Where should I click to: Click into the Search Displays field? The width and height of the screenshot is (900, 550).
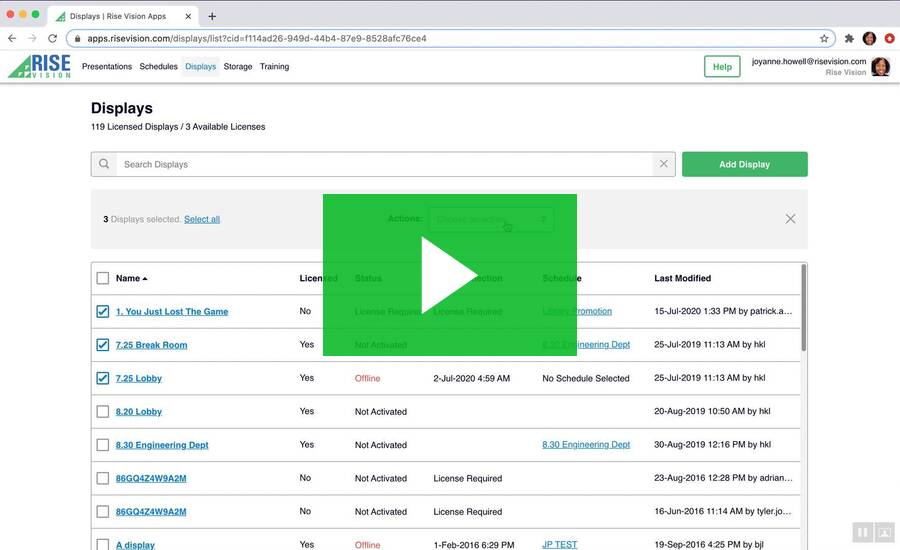click(x=384, y=164)
